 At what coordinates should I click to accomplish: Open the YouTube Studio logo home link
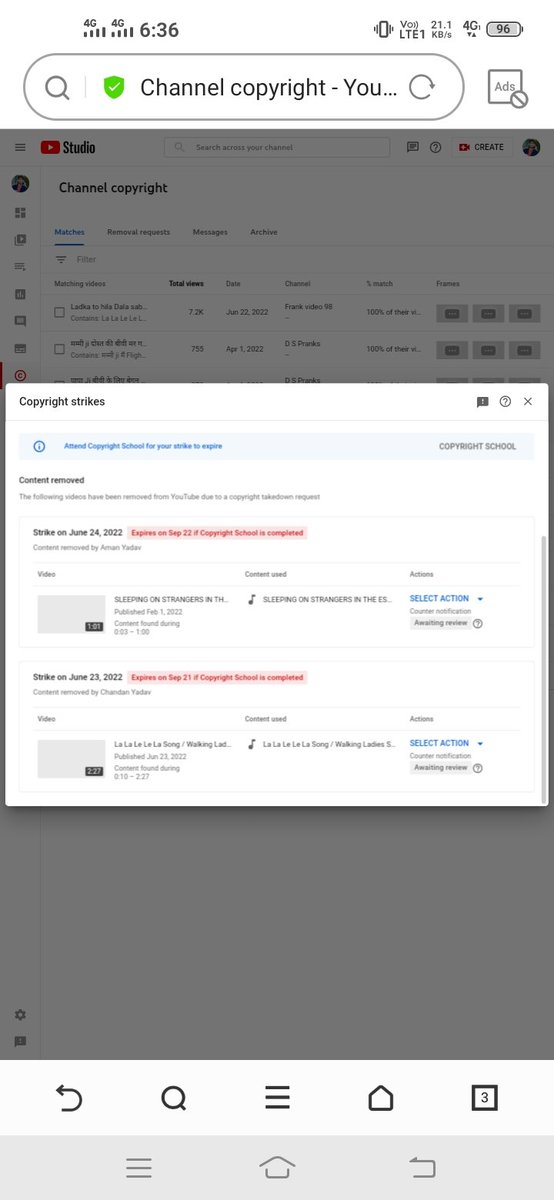(x=68, y=147)
